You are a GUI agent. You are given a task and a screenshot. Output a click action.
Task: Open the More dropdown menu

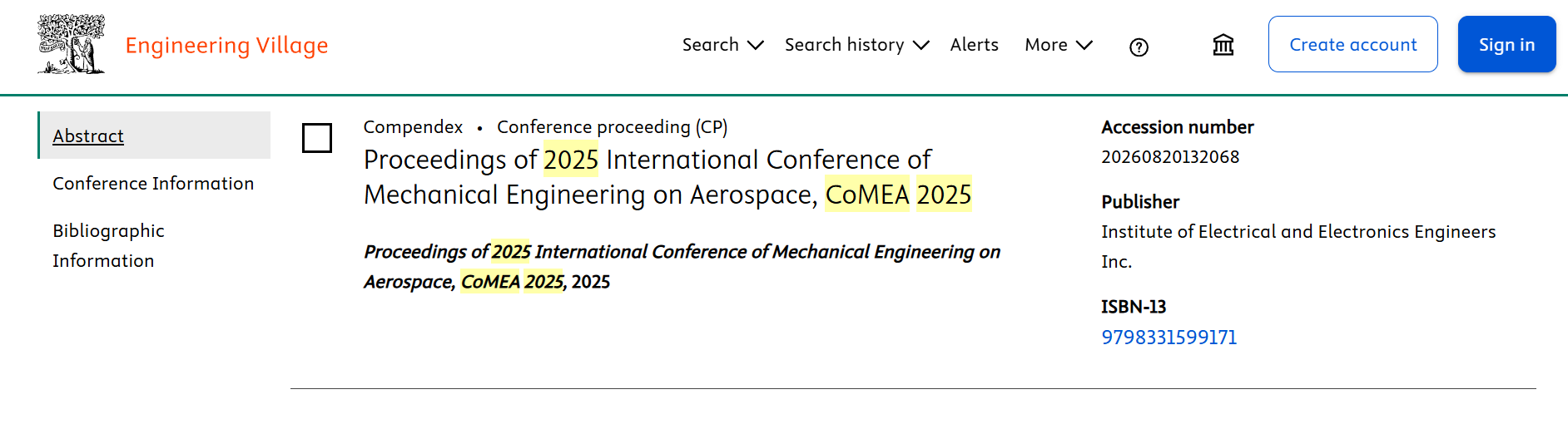[x=1058, y=45]
